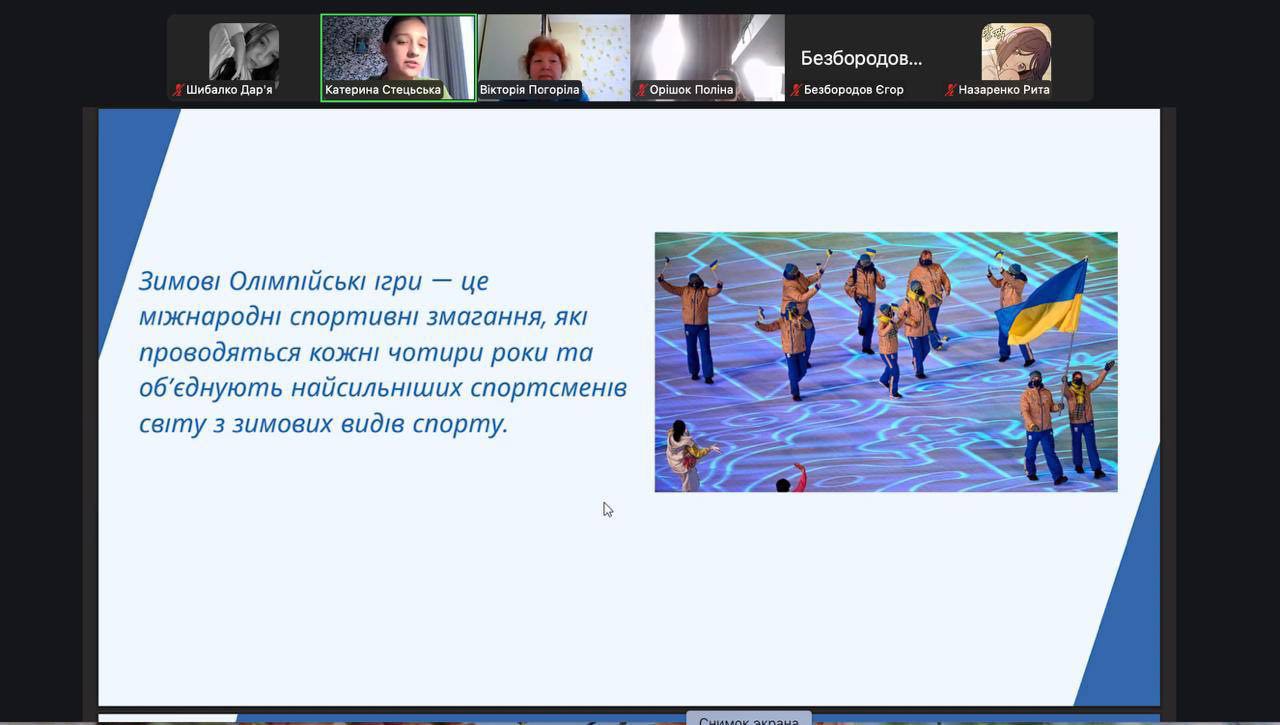Click the "Зимові Олімпійські ігри" slide text
The image size is (1280, 725).
(280, 281)
